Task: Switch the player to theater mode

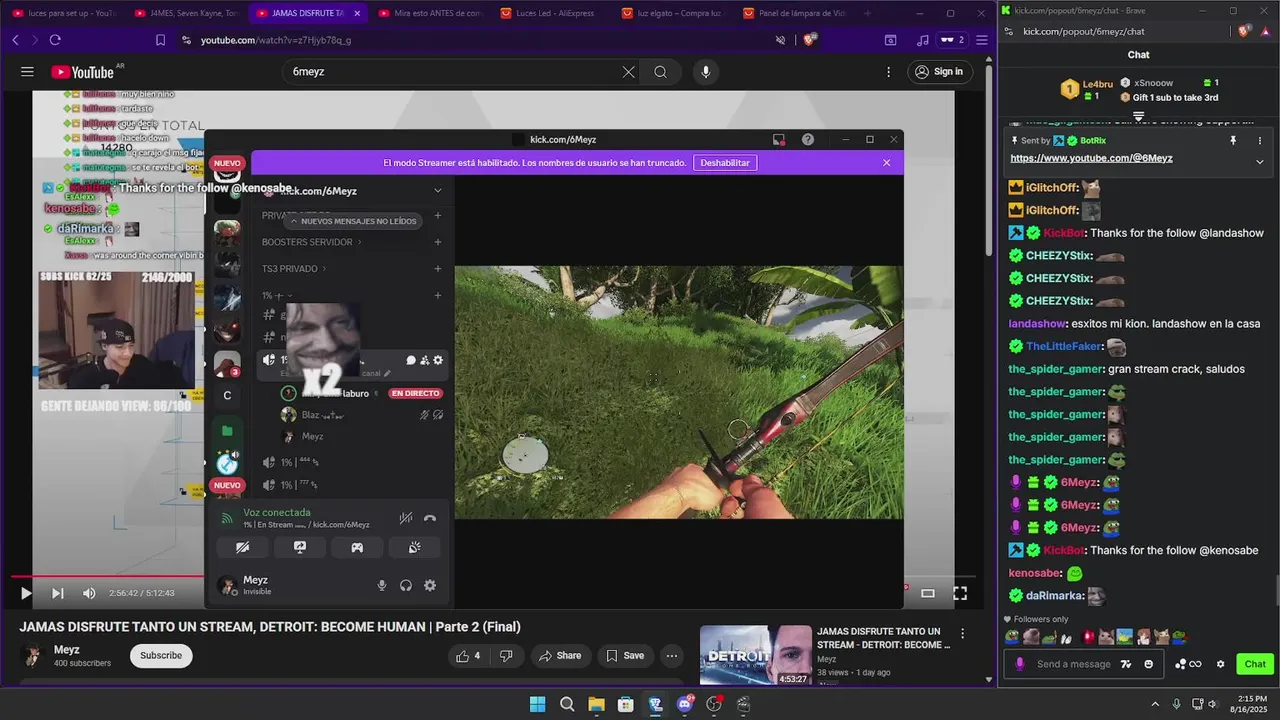Action: 928,593
